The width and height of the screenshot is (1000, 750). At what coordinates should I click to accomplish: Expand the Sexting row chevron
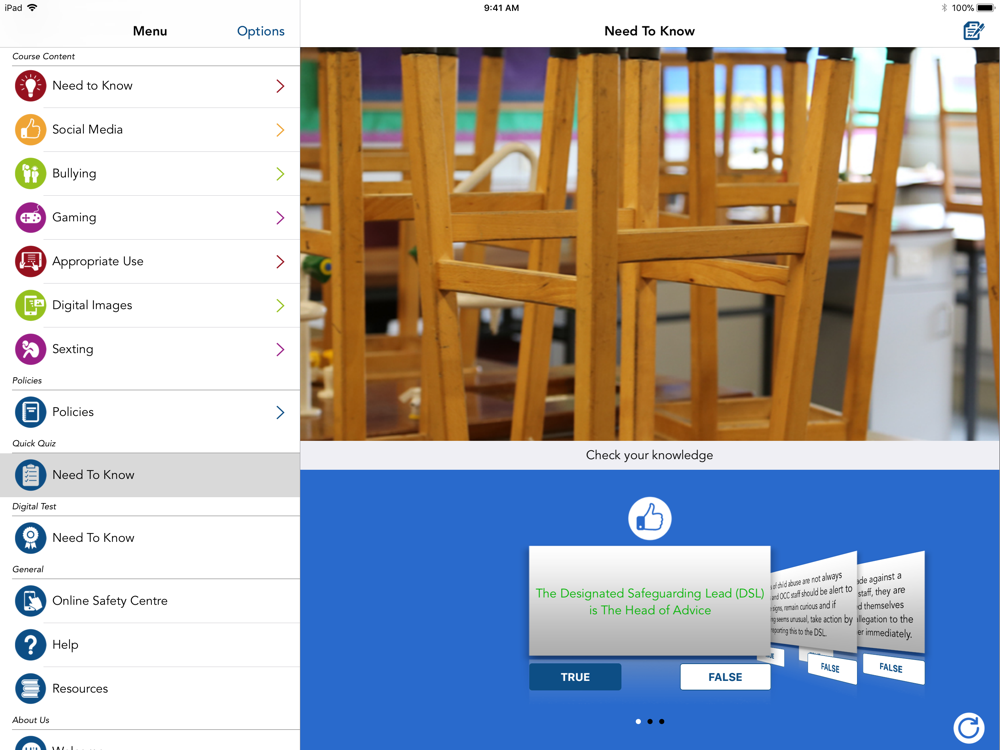(280, 349)
